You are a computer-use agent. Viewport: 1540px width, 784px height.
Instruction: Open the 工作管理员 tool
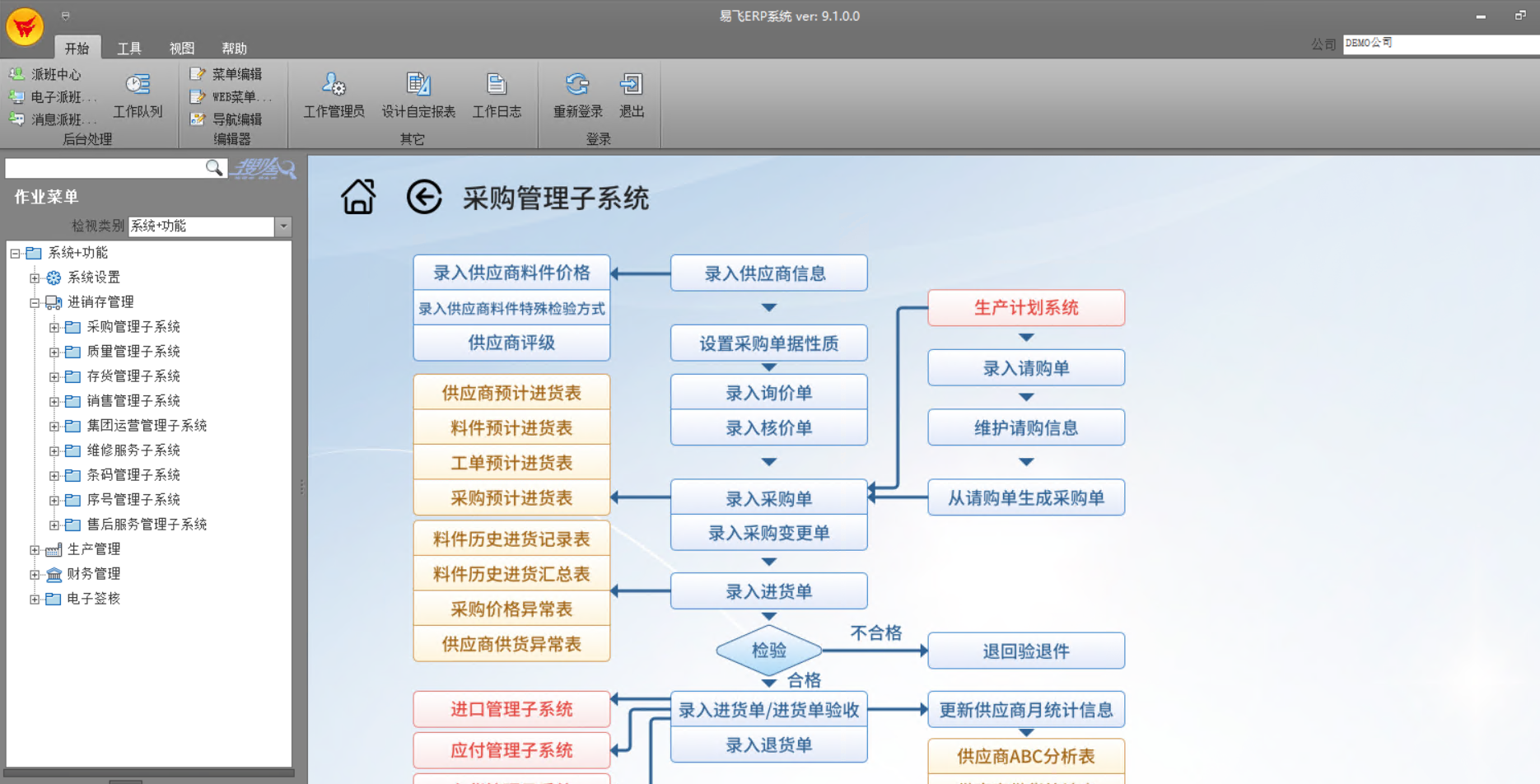click(334, 95)
